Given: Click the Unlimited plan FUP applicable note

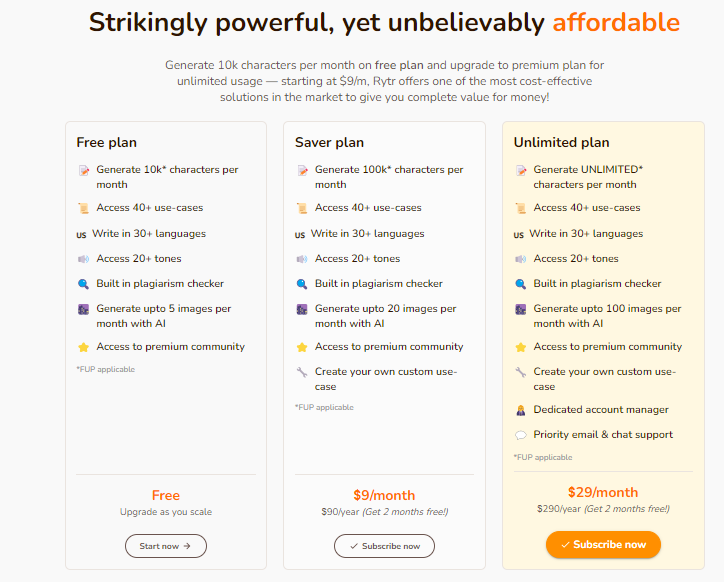Looking at the screenshot, I should [543, 457].
